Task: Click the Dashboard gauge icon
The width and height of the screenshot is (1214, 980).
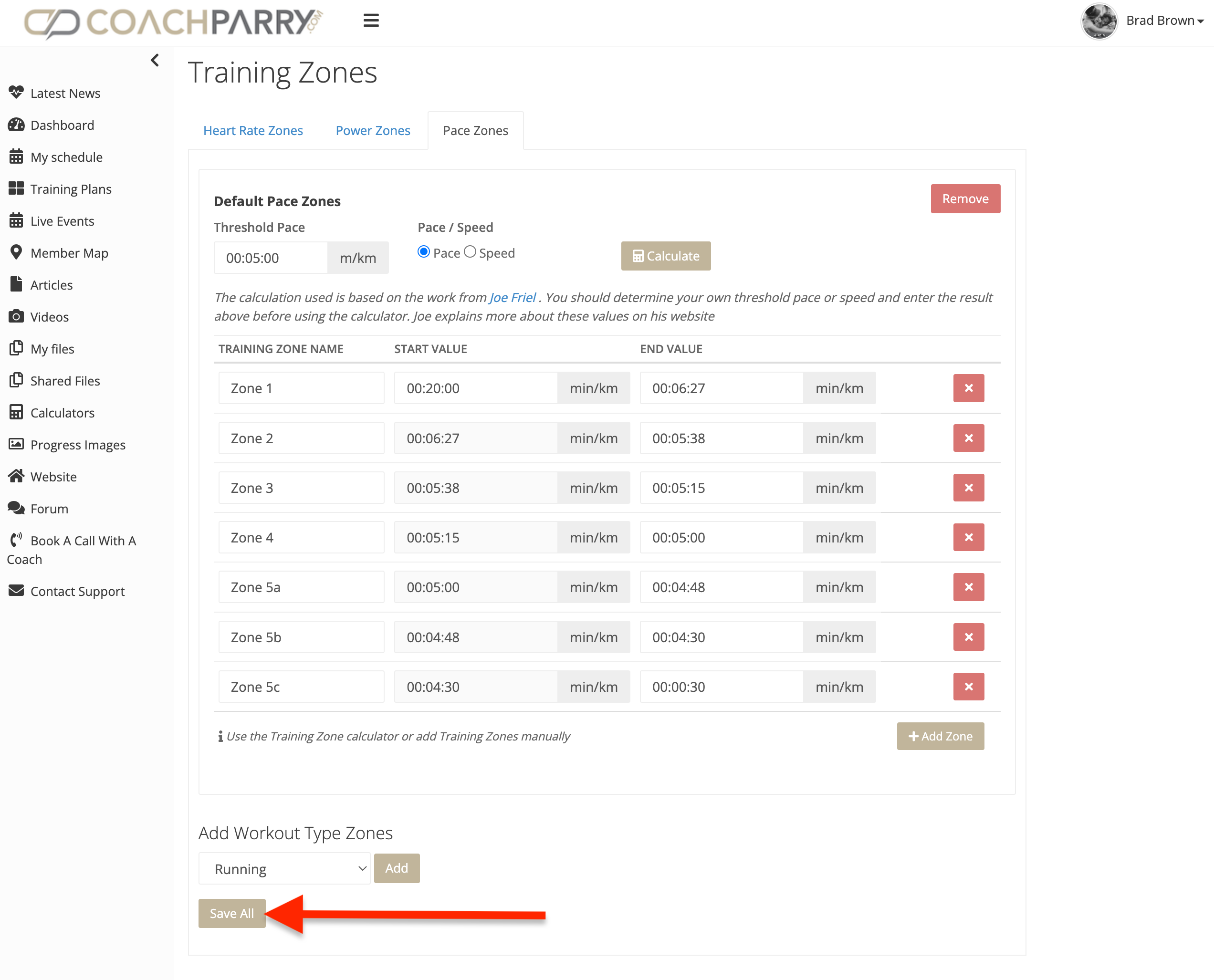Action: tap(16, 125)
